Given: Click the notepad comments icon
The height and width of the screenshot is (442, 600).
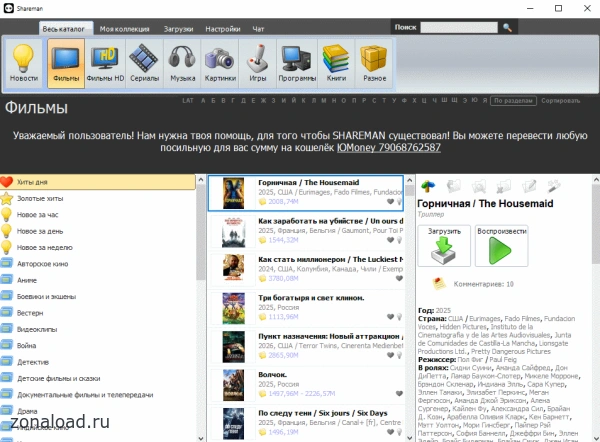Looking at the screenshot, I should tap(439, 284).
